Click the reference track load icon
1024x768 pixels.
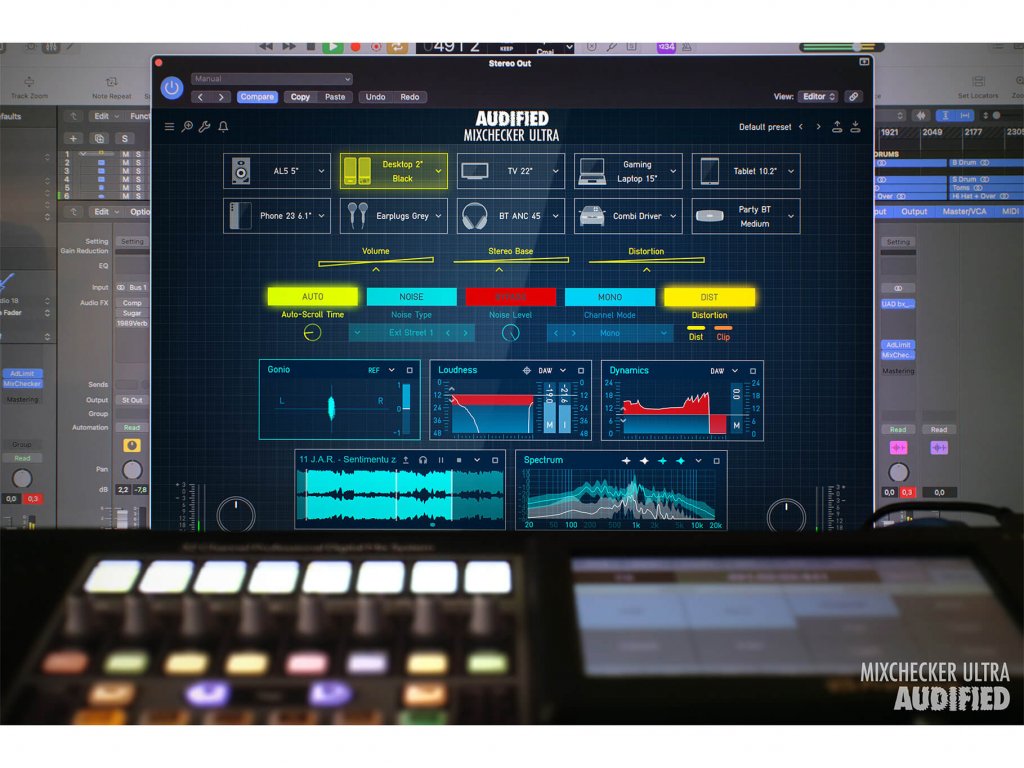coord(406,460)
